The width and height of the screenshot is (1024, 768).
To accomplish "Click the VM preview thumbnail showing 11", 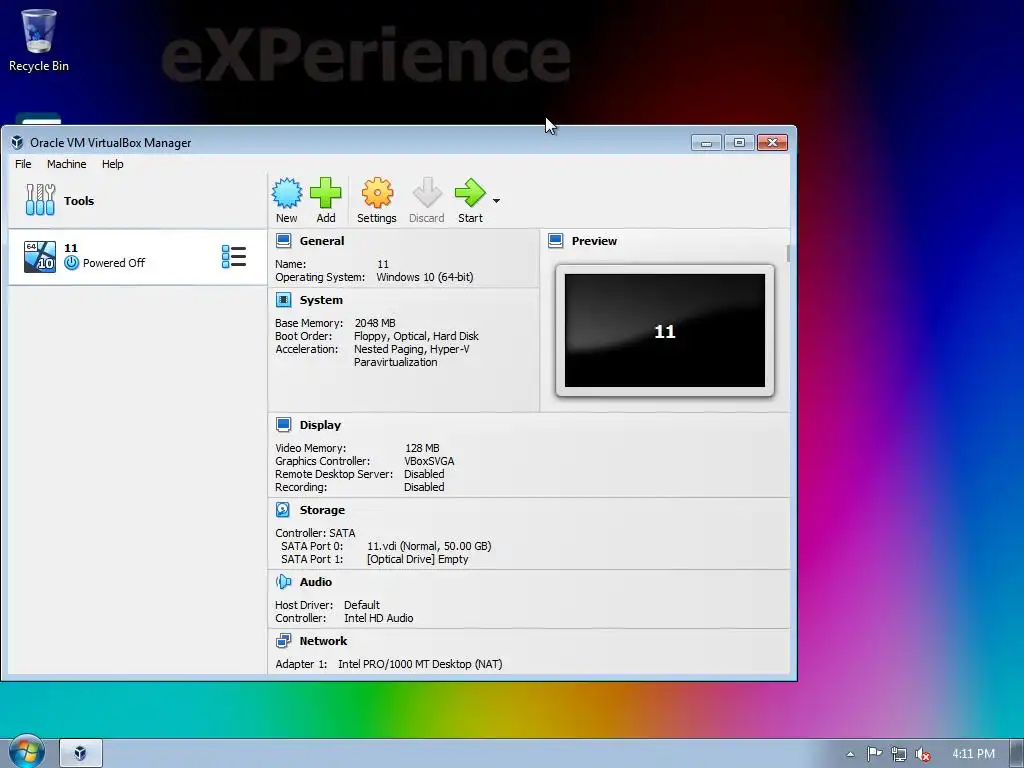I will point(665,330).
